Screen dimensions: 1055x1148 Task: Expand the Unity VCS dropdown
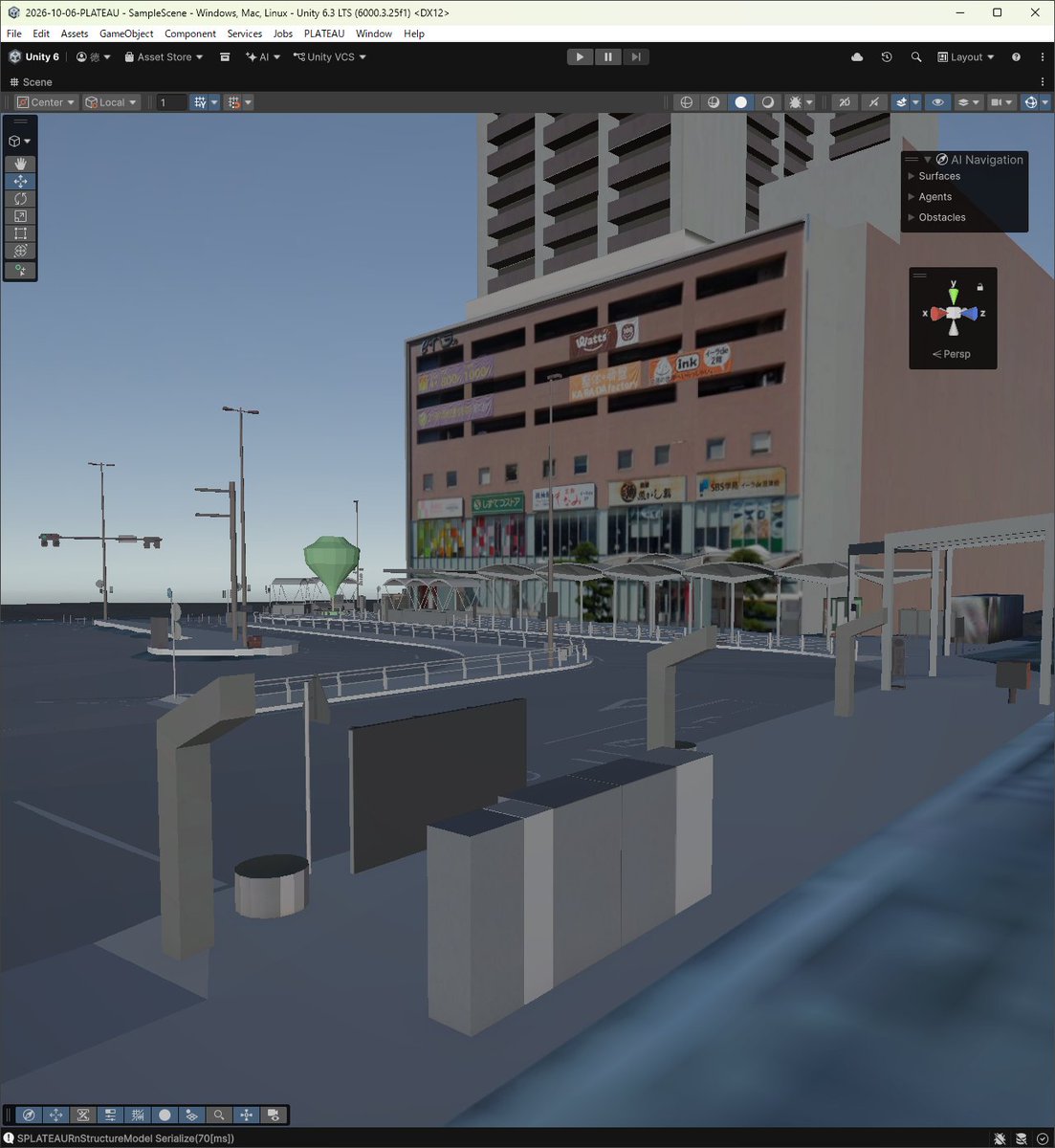click(x=330, y=57)
